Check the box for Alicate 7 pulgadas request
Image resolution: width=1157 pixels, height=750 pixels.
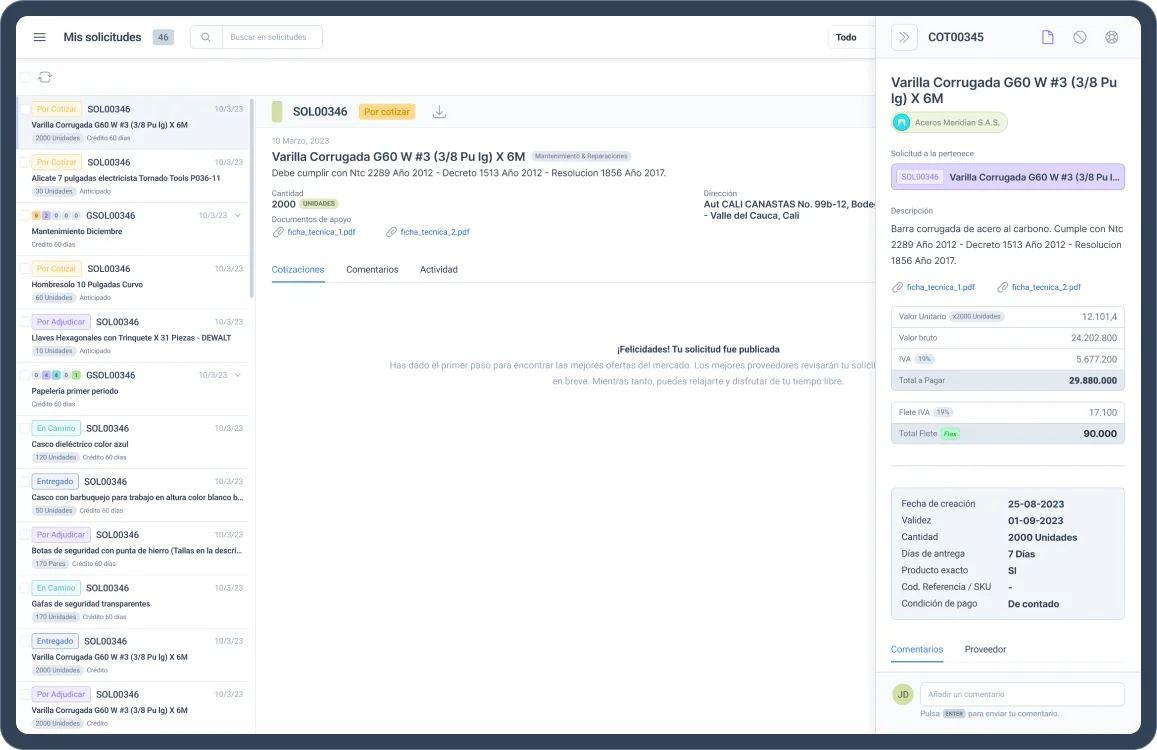(x=24, y=162)
